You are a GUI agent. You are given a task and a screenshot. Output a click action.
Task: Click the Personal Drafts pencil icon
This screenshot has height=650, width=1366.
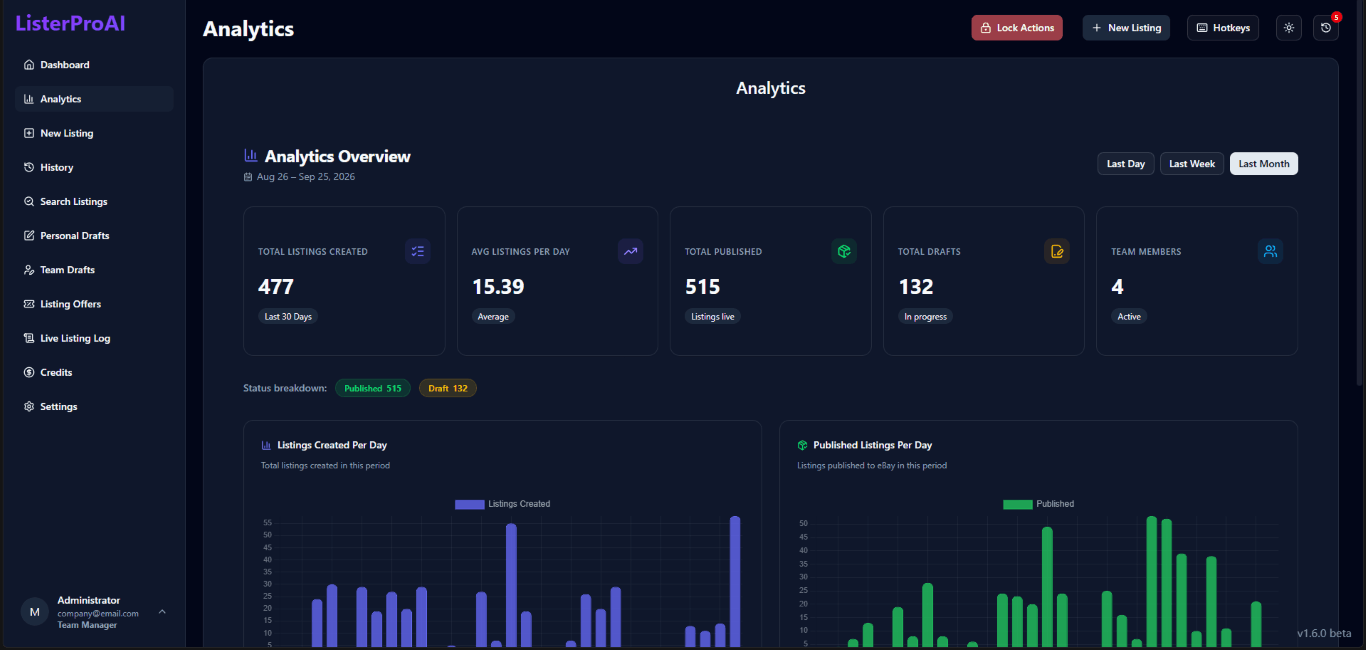point(29,236)
